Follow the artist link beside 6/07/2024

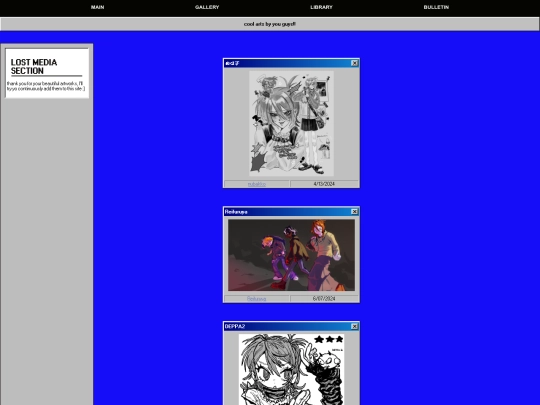pos(257,299)
